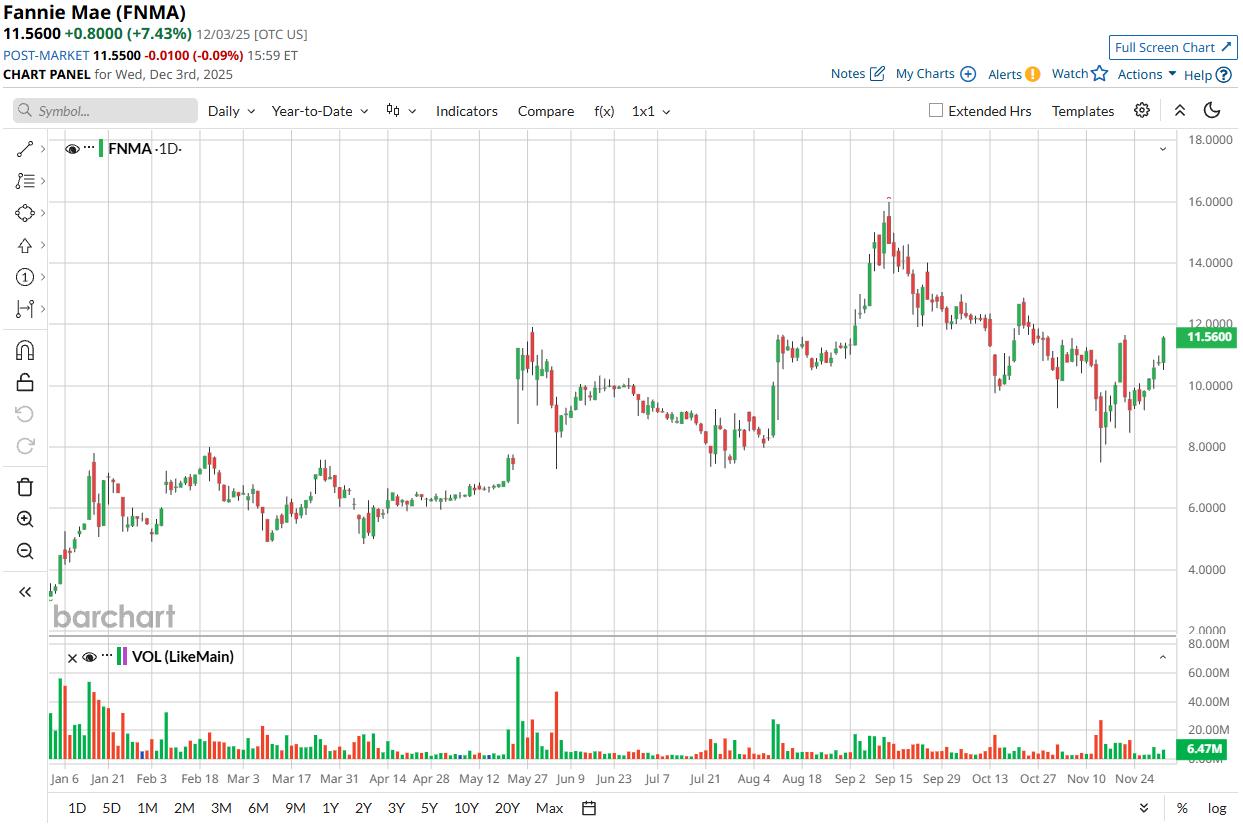Image resolution: width=1243 pixels, height=825 pixels.
Task: Collapse the header using double-up chevrons
Action: click(x=1180, y=111)
